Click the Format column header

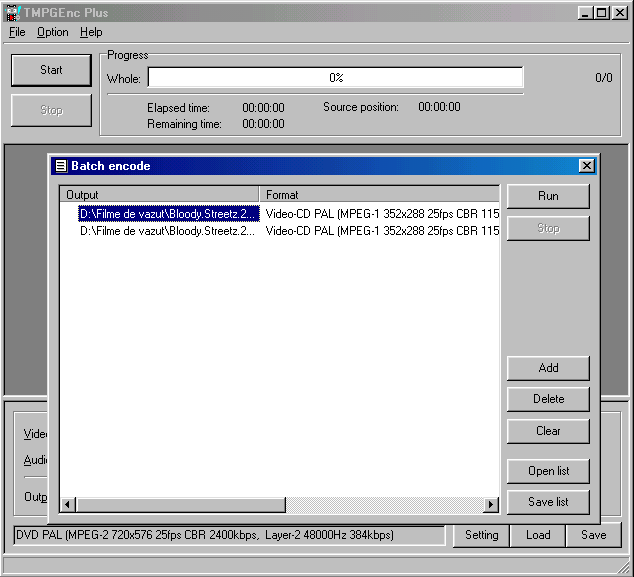380,195
